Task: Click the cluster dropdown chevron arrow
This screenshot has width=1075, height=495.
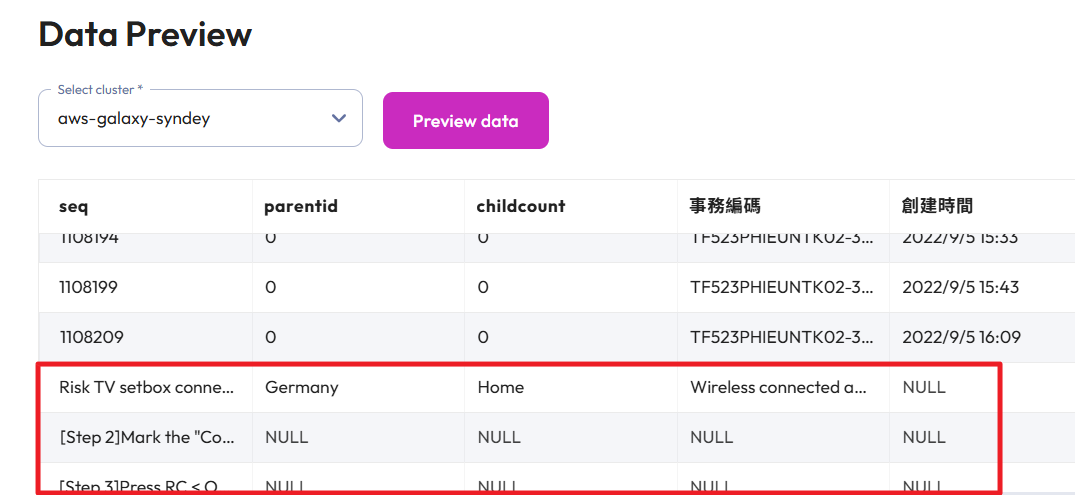Action: click(x=339, y=118)
